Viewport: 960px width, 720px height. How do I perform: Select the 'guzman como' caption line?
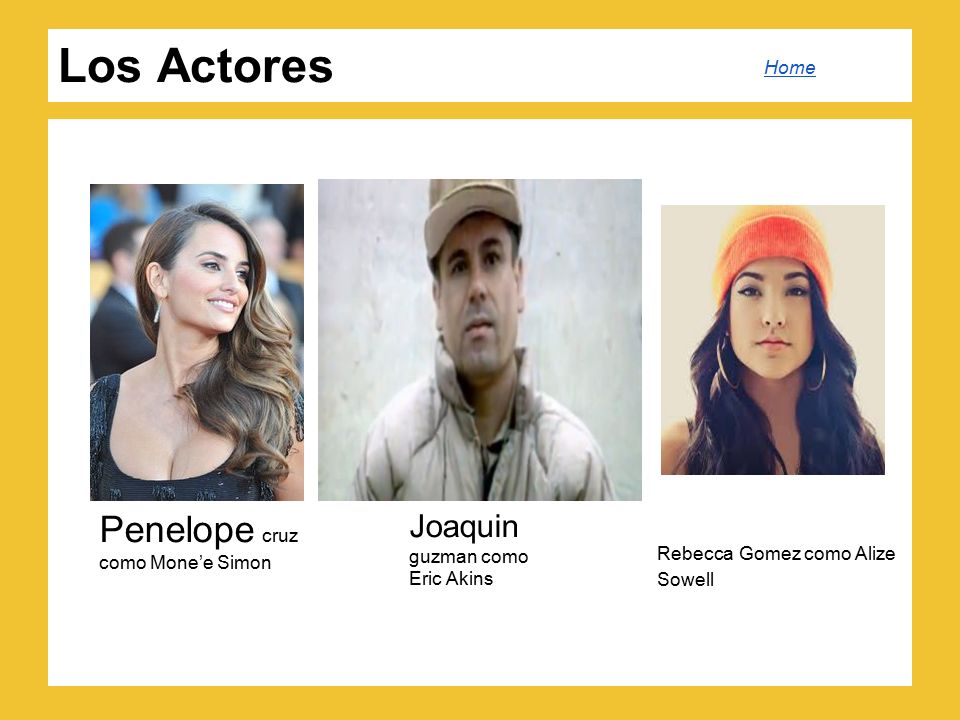[x=468, y=557]
